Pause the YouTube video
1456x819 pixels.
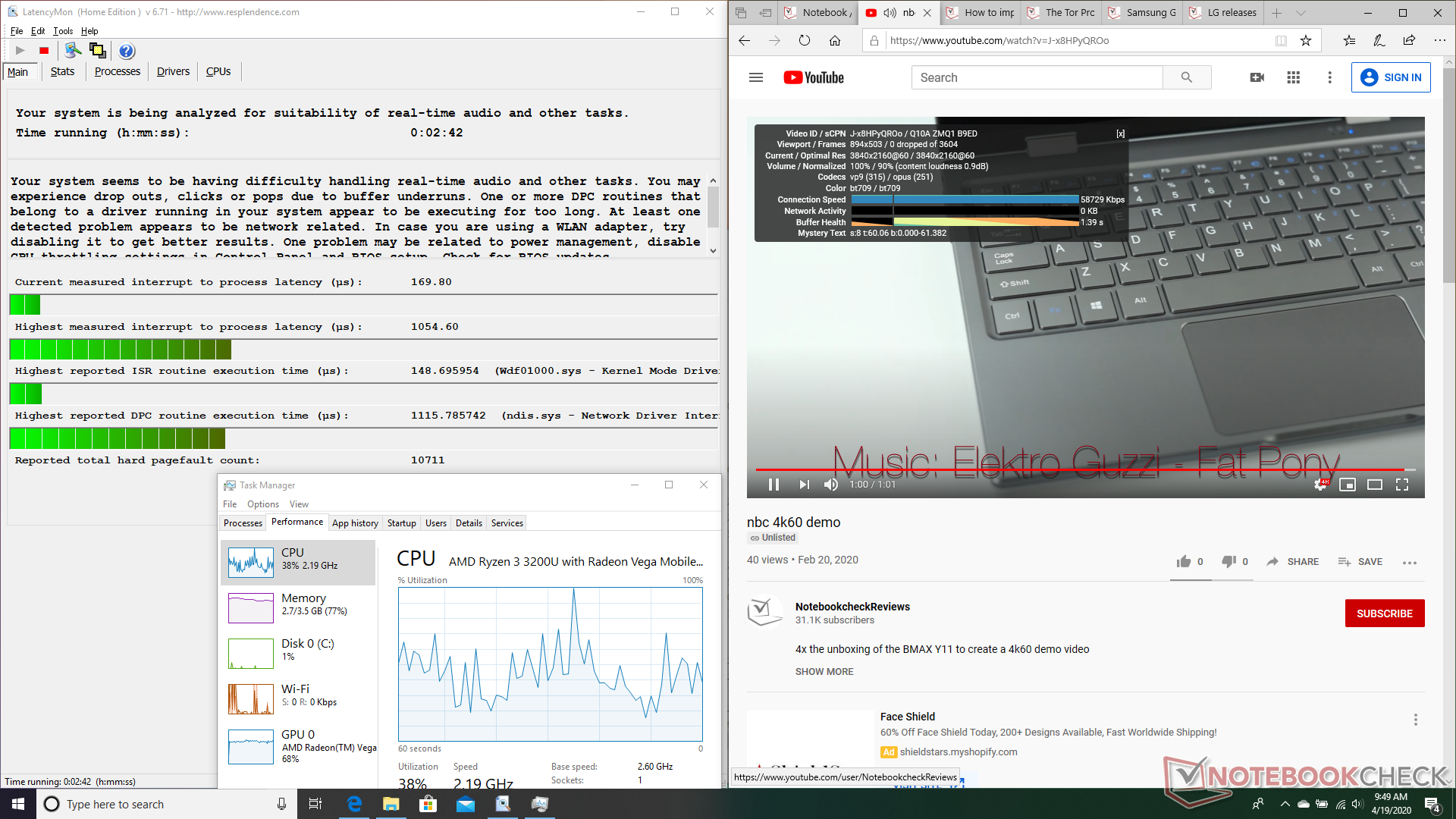click(x=773, y=485)
